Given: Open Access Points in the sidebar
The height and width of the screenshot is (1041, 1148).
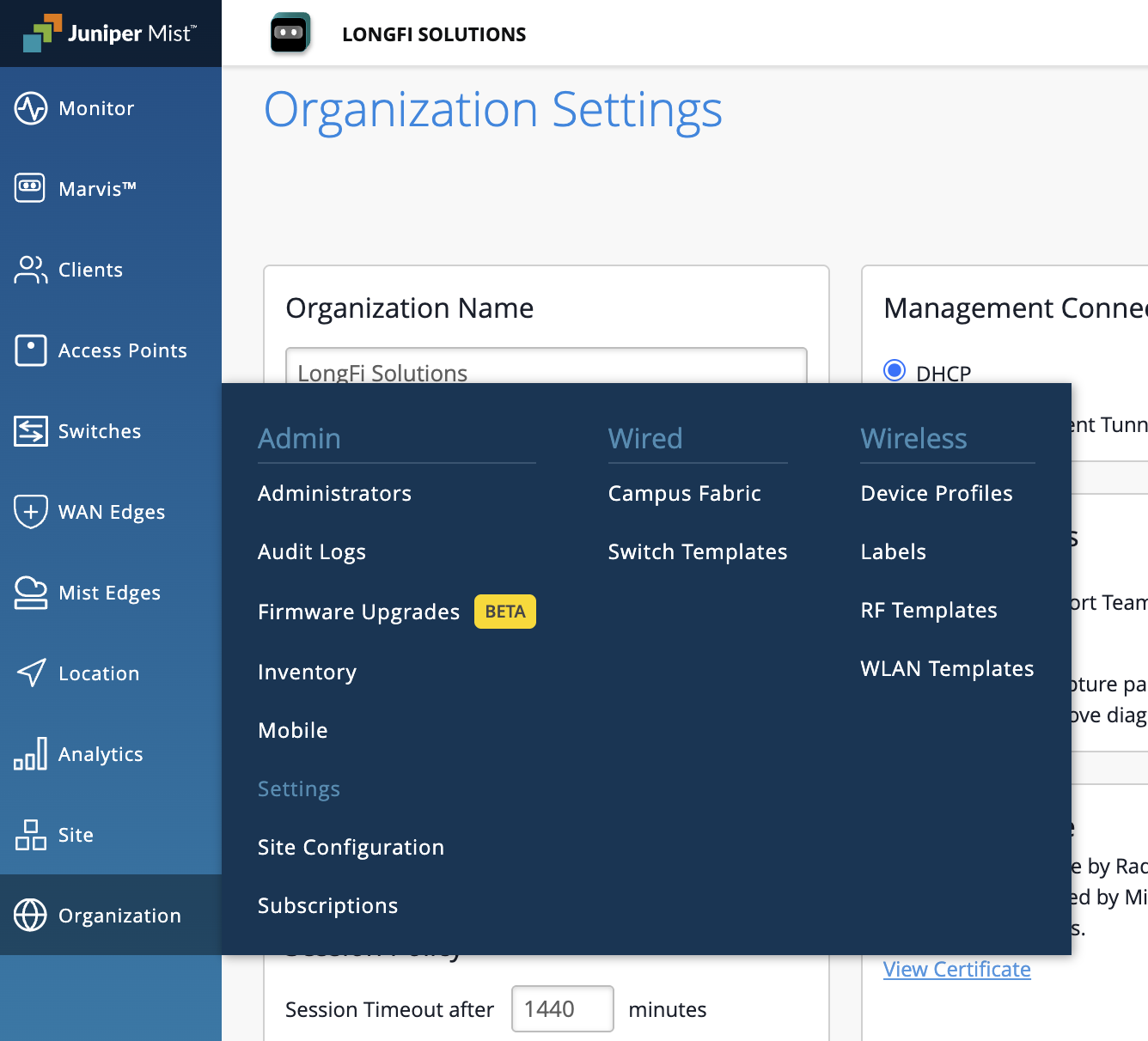Looking at the screenshot, I should 123,350.
